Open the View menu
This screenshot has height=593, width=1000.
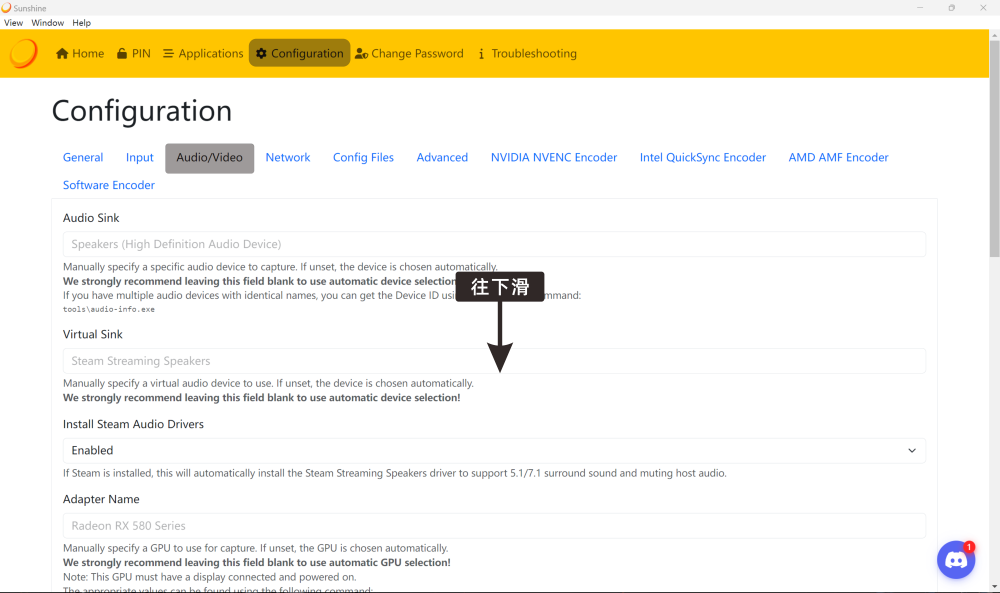tap(13, 22)
